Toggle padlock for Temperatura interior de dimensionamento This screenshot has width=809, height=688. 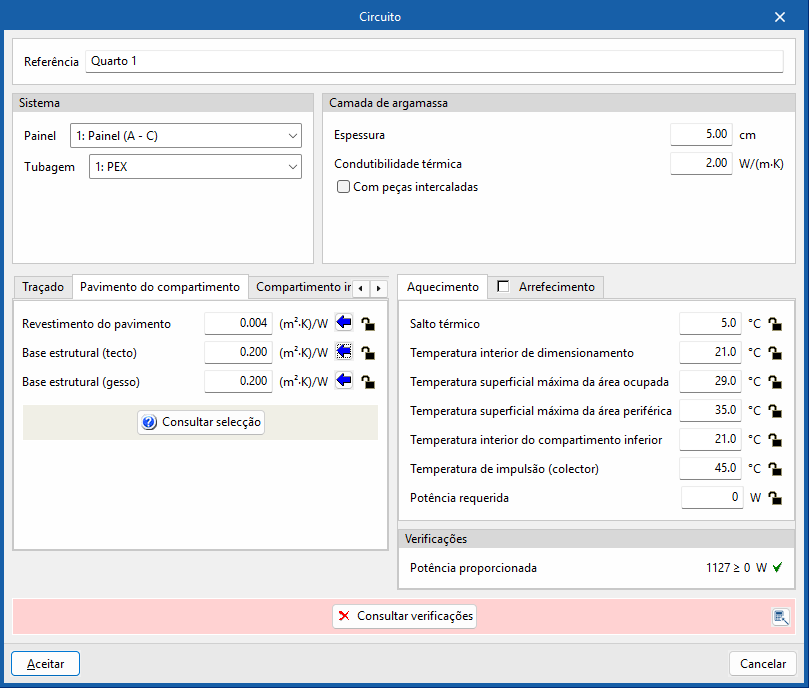tap(775, 353)
